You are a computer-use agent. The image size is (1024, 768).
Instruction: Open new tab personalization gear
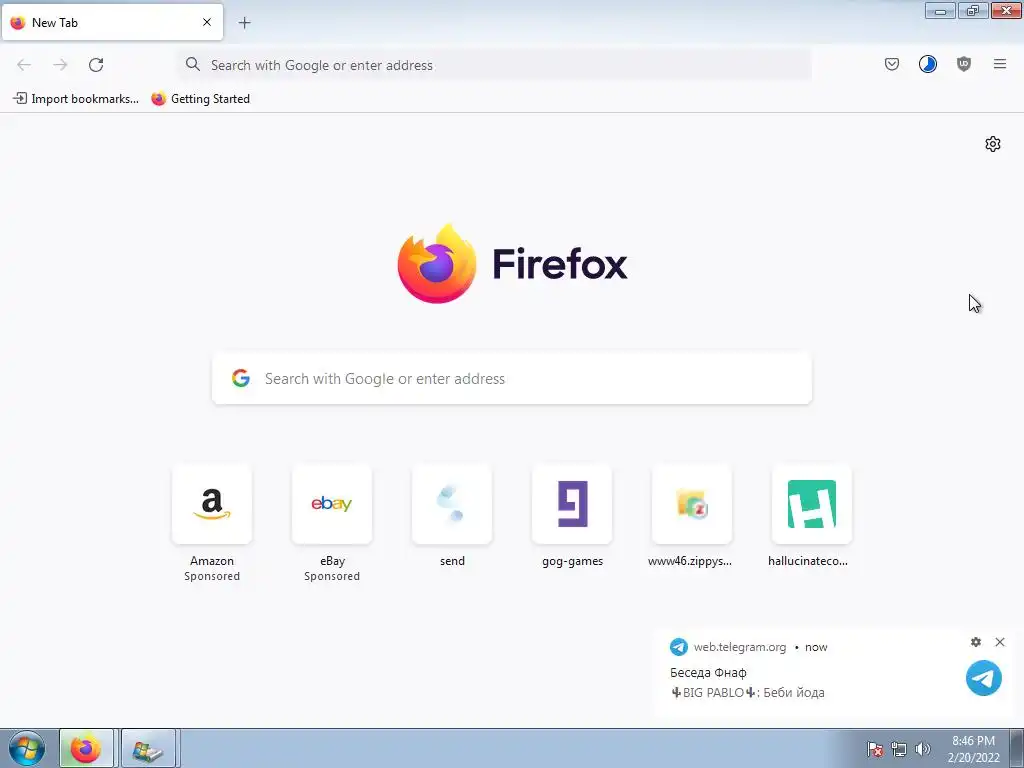pos(993,144)
